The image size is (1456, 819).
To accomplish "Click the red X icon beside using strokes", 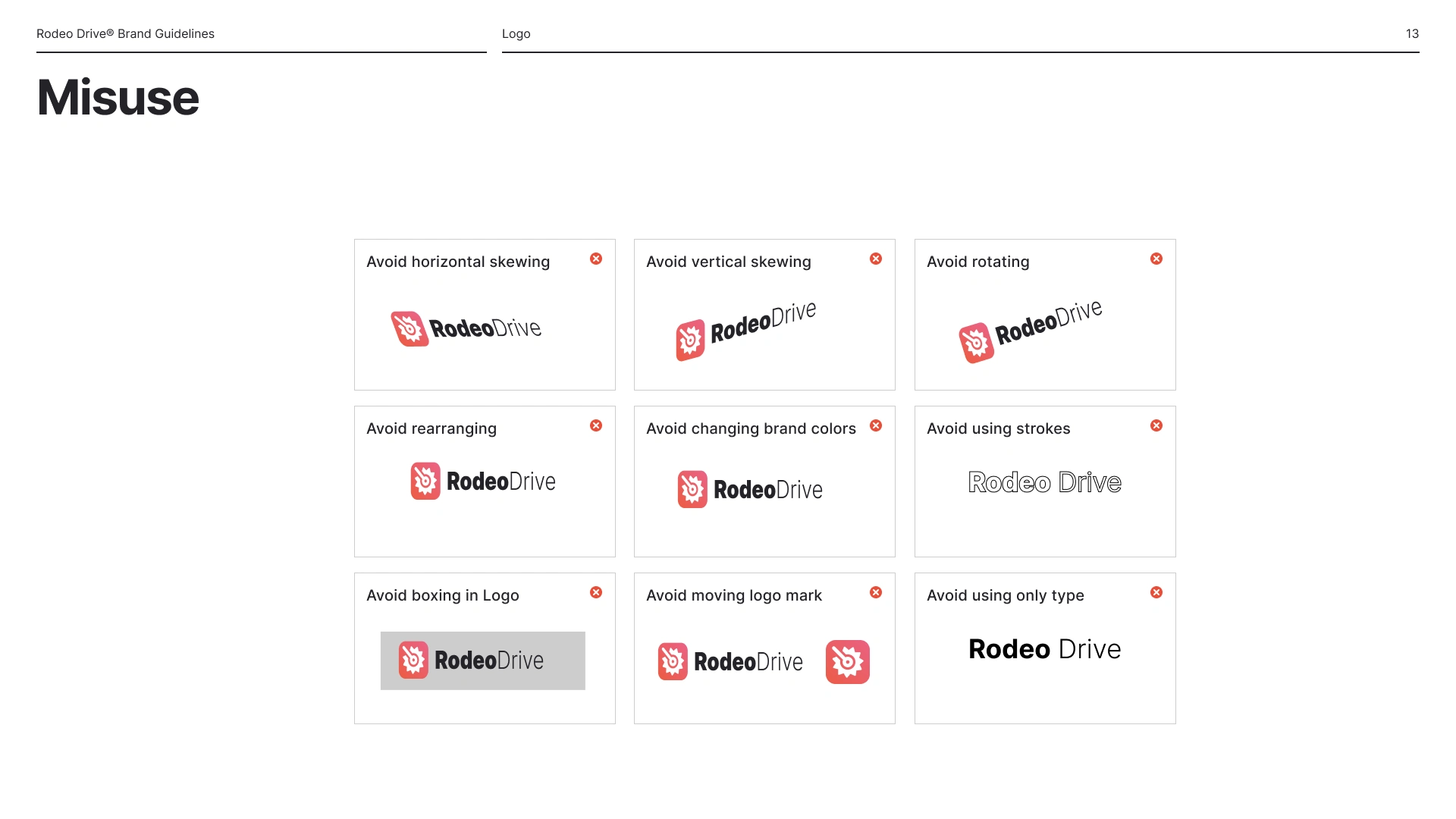I will coord(1156,426).
